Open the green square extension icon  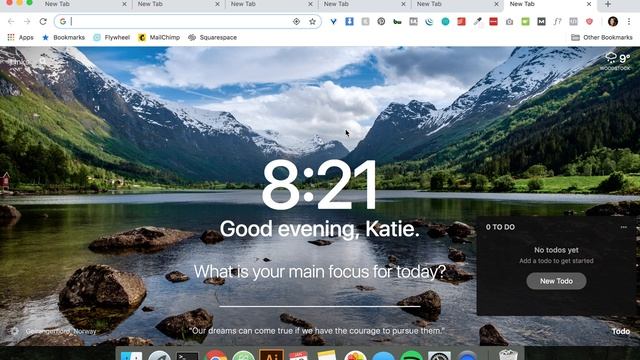(x=525, y=22)
